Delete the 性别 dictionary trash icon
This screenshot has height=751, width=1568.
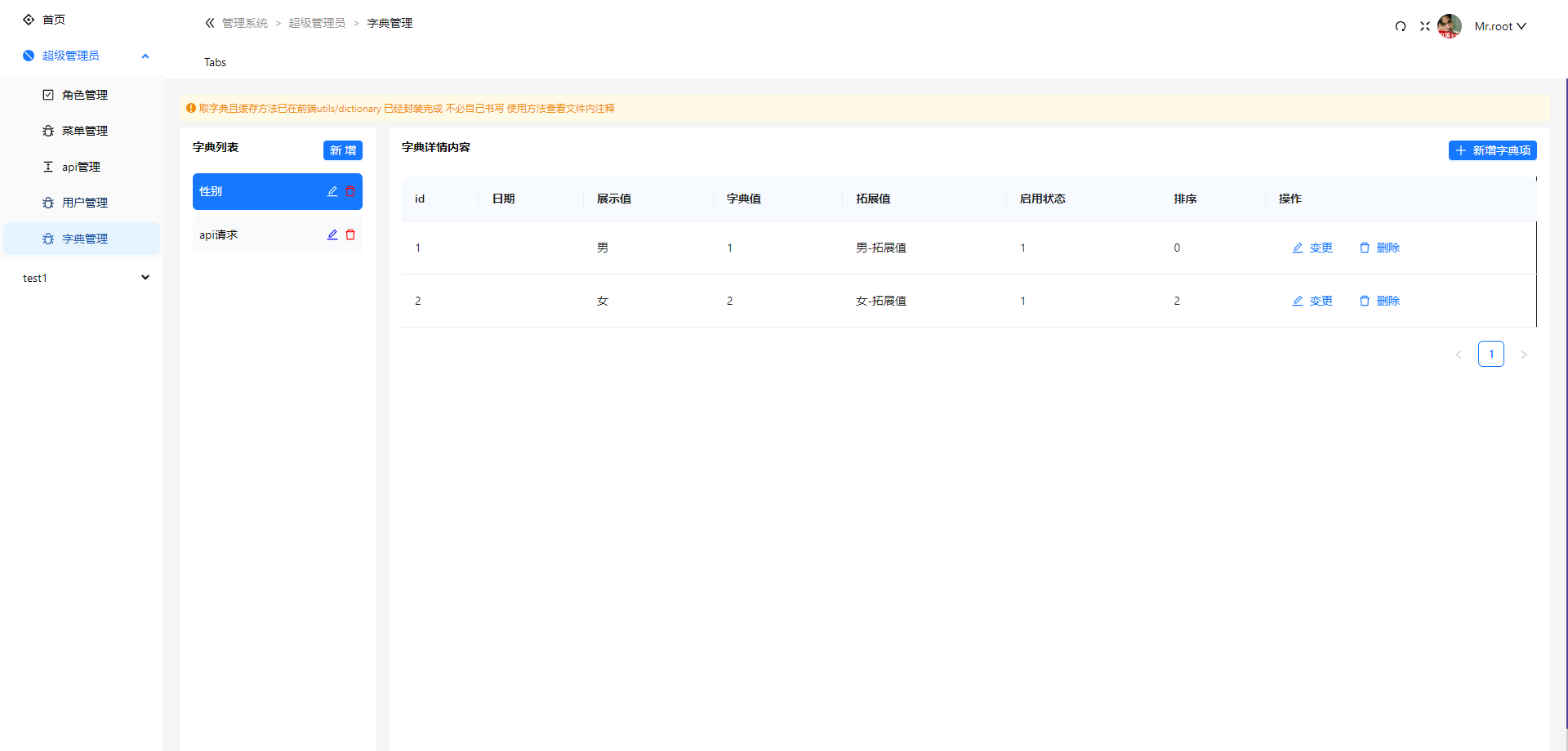(x=350, y=191)
